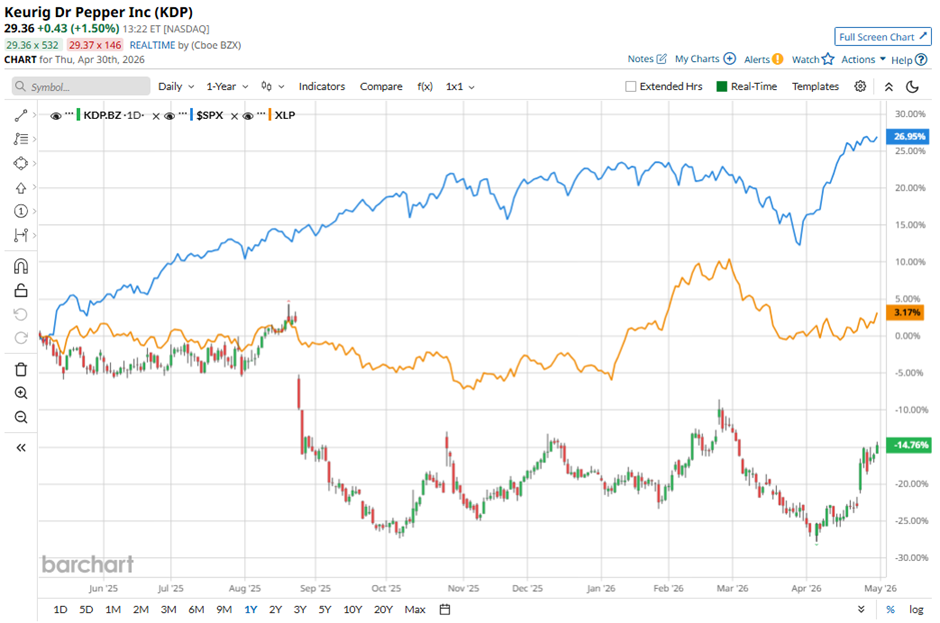Zoom out using the magnifier minus icon
Screen dimensions: 940x623
tap(21, 417)
